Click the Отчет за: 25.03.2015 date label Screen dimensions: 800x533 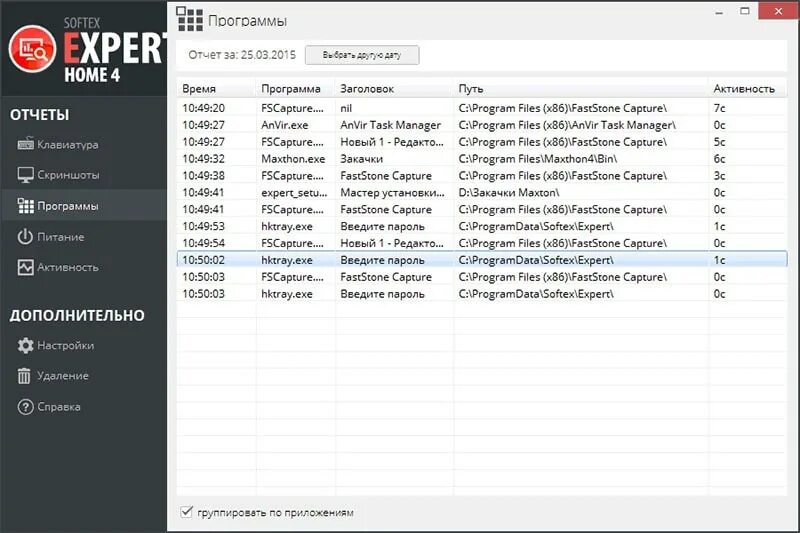(x=242, y=55)
